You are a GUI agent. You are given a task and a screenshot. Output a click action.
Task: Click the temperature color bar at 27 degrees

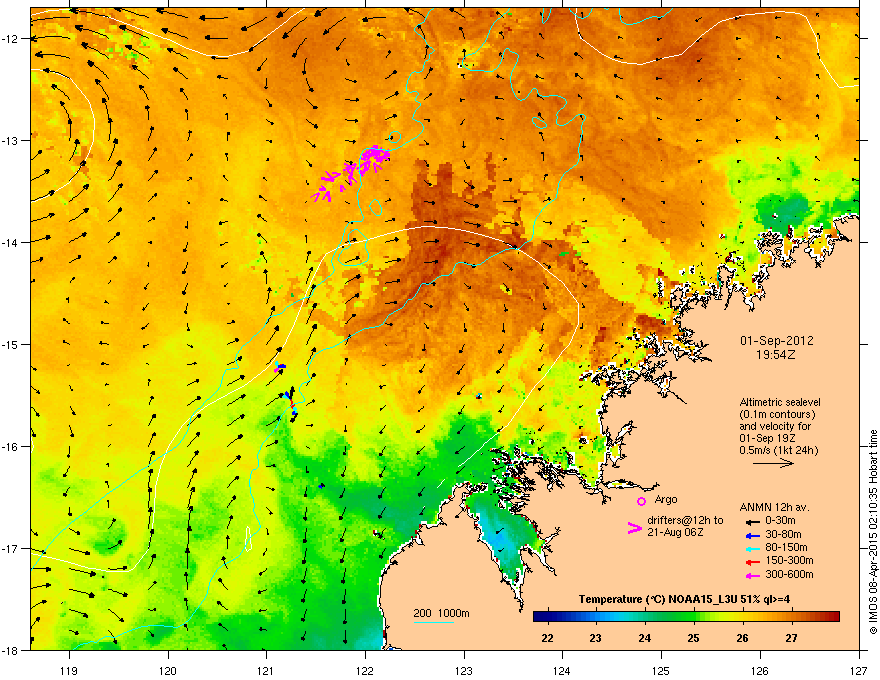tap(791, 617)
